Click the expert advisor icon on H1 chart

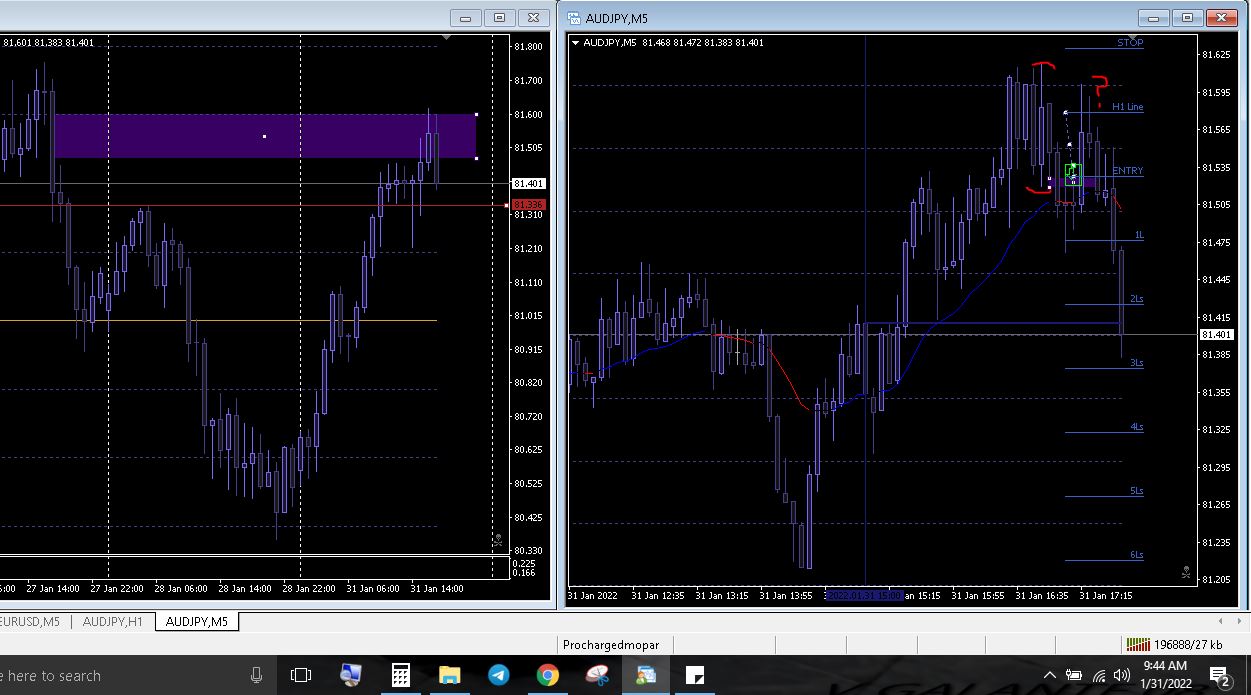497,540
